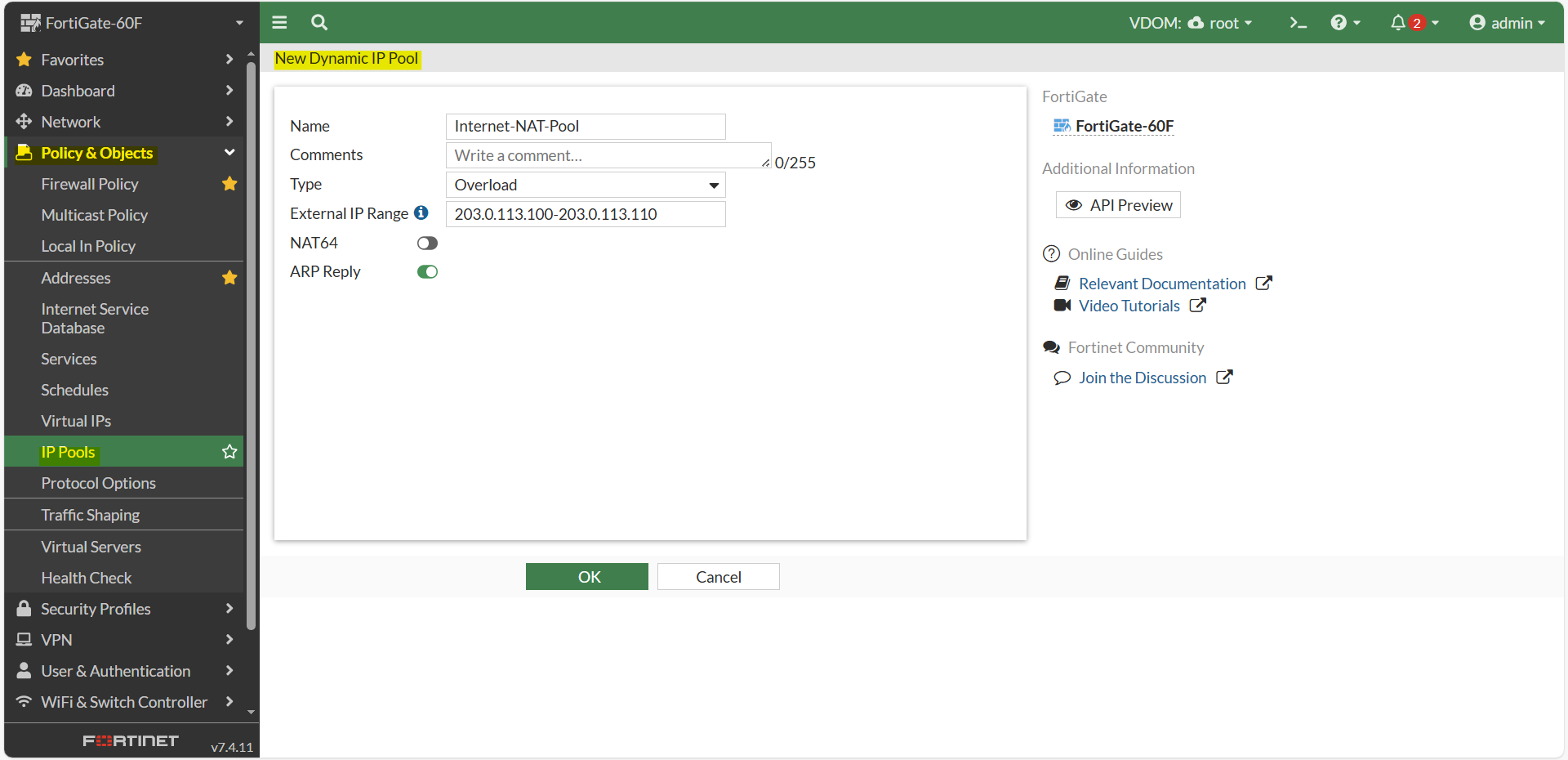
Task: Click the Relevant Documentation book icon
Action: 1062,283
